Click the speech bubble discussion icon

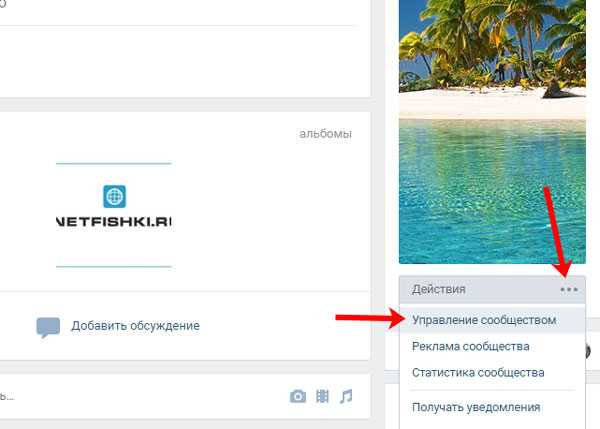[48, 327]
